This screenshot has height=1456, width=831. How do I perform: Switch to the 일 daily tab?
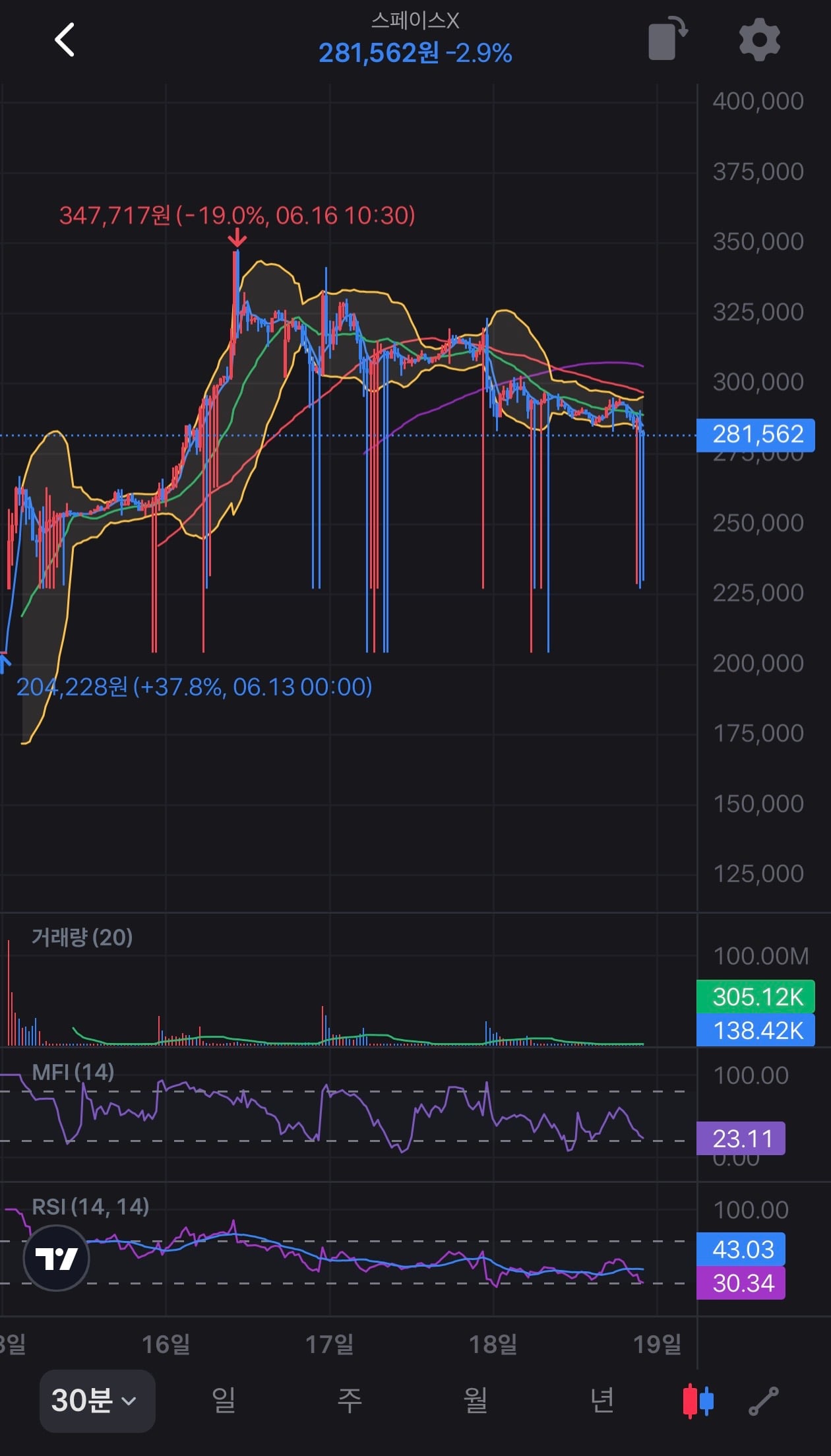coord(224,1400)
